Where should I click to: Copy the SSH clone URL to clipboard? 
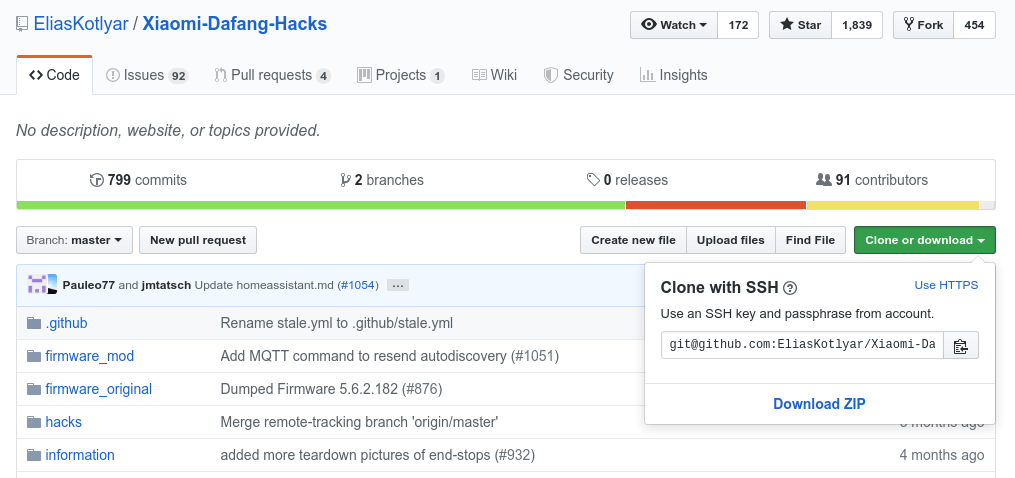[960, 345]
